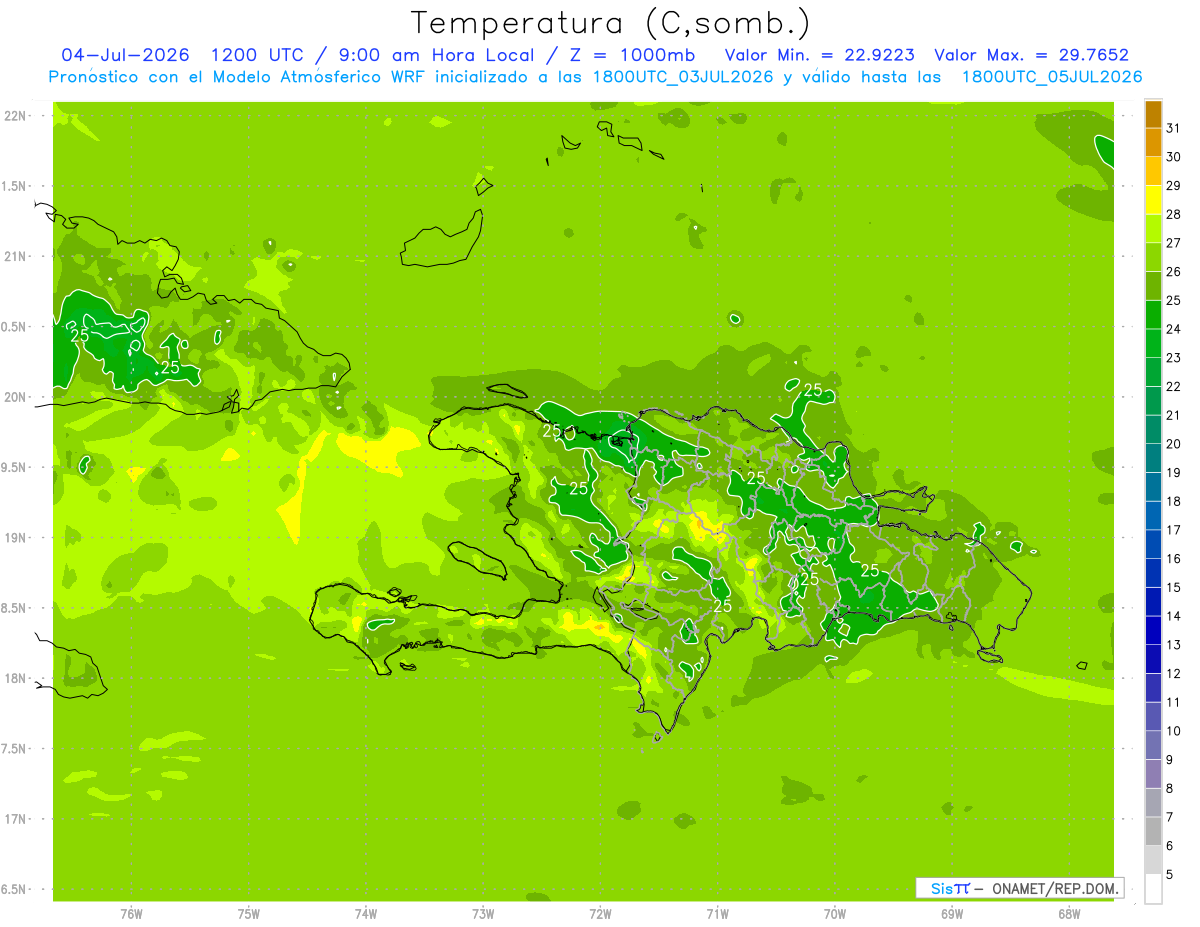Select the date "04-Jul-2026" in header

[x=126, y=55]
